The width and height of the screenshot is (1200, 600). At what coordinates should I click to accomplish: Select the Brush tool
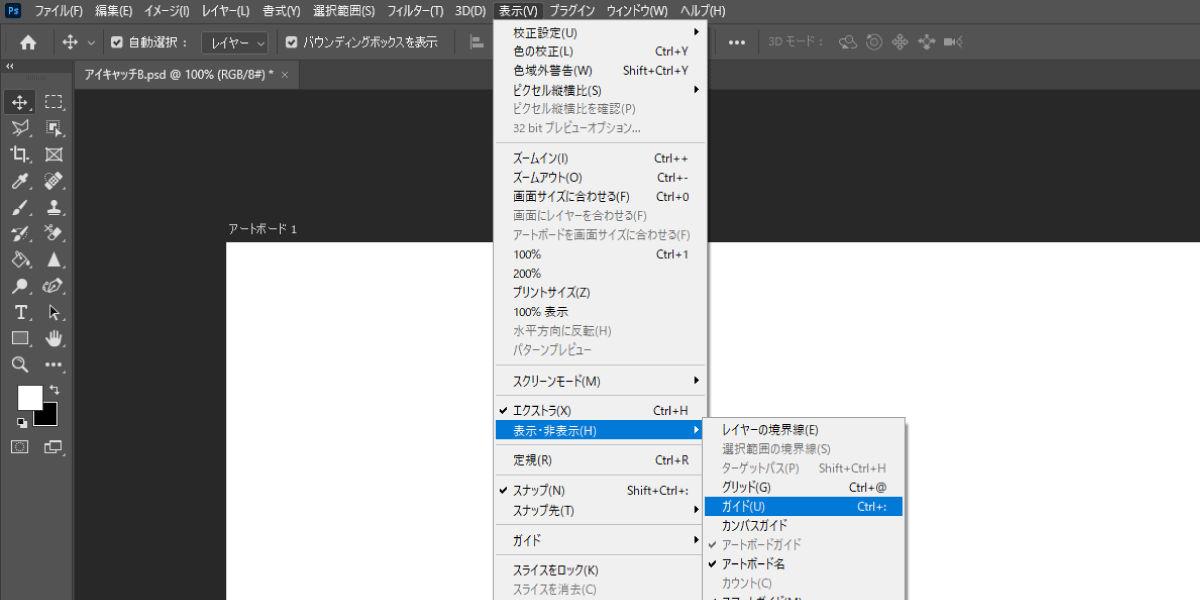pos(20,207)
